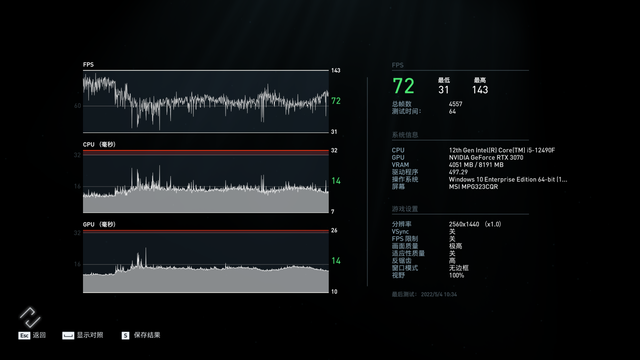Image resolution: width=640 pixels, height=360 pixels.
Task: Click the 系统信息 section heading
Action: 405,135
